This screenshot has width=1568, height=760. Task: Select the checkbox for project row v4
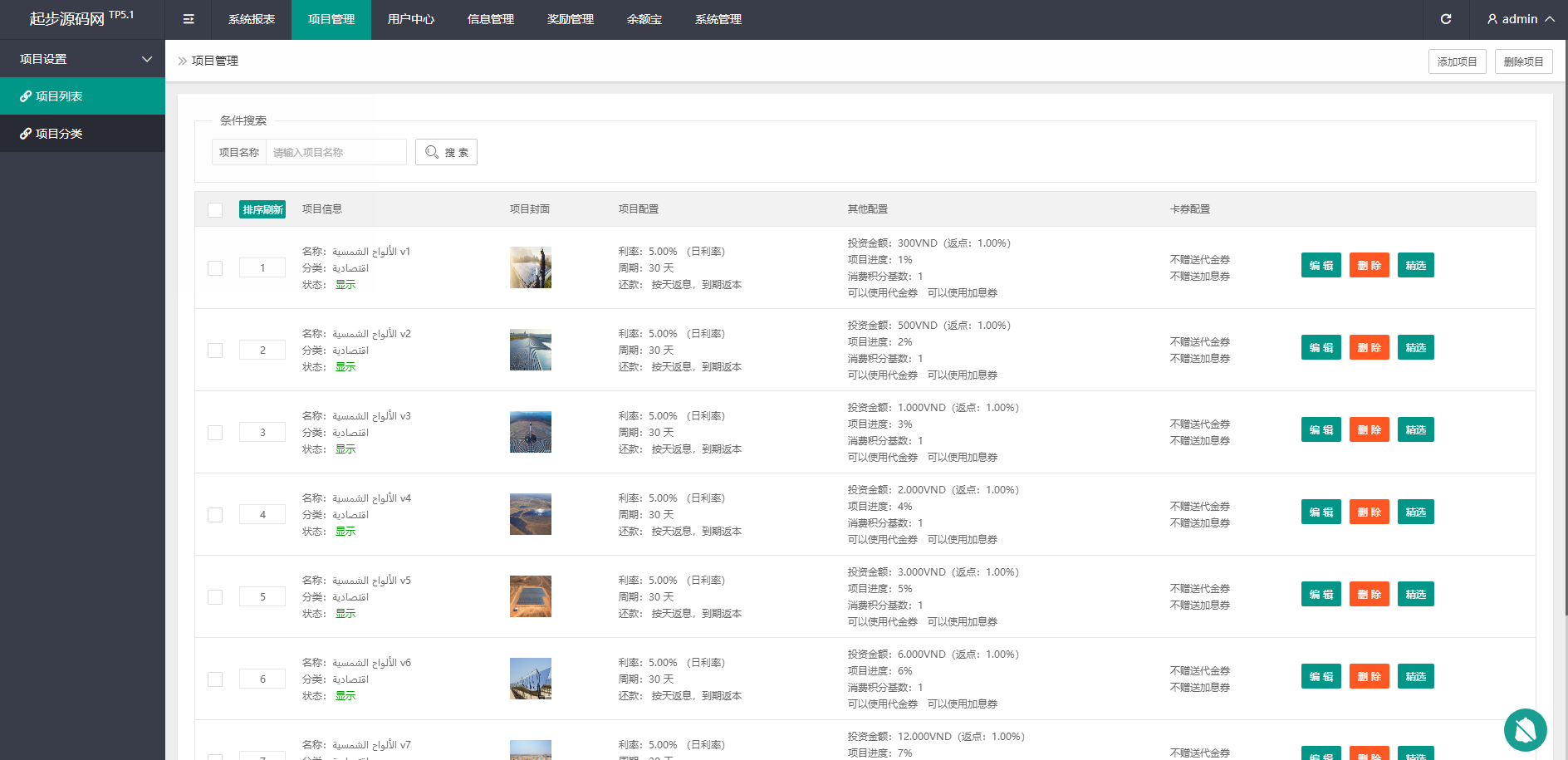click(x=215, y=515)
